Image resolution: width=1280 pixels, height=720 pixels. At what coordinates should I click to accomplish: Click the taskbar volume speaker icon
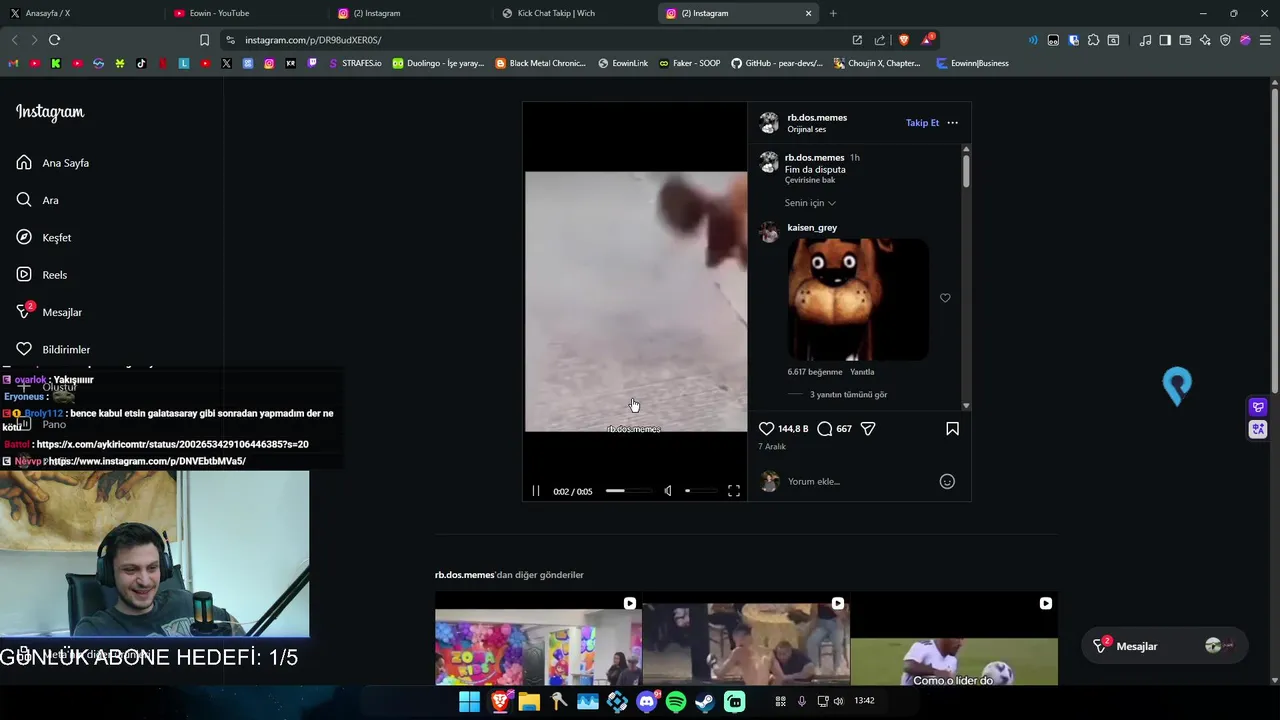click(x=838, y=701)
